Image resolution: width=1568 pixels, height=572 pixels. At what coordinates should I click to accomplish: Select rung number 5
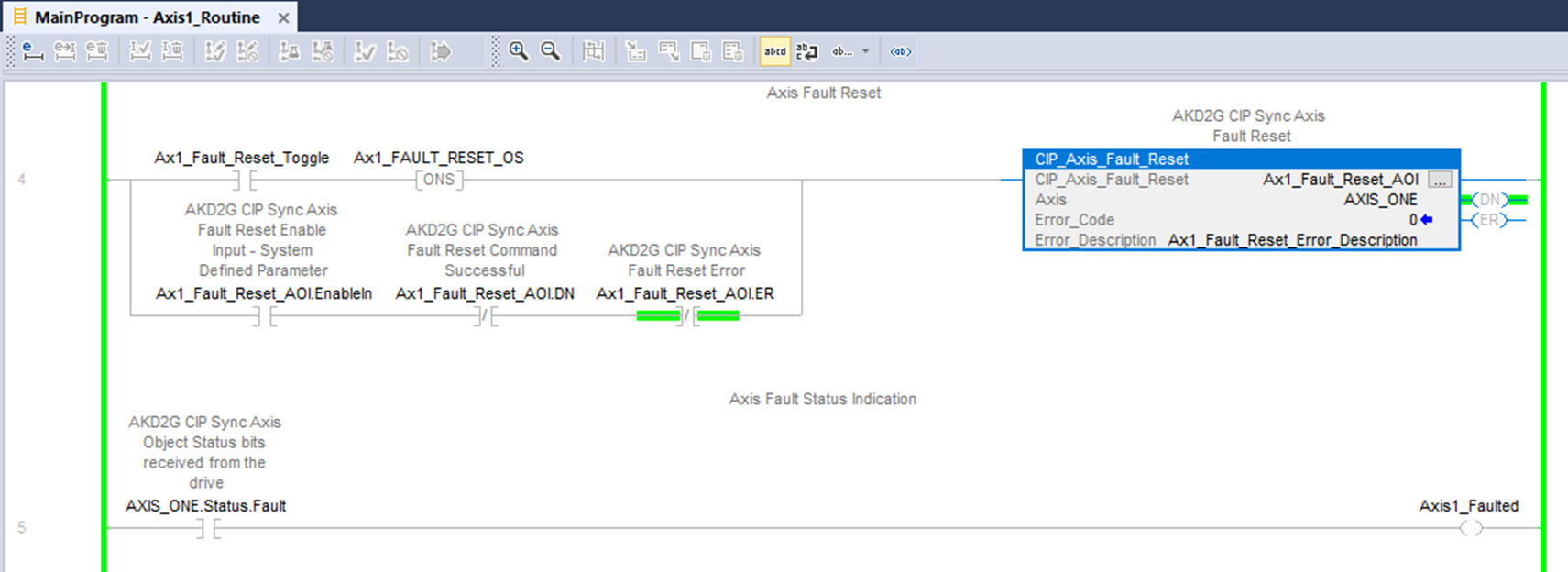tap(22, 528)
